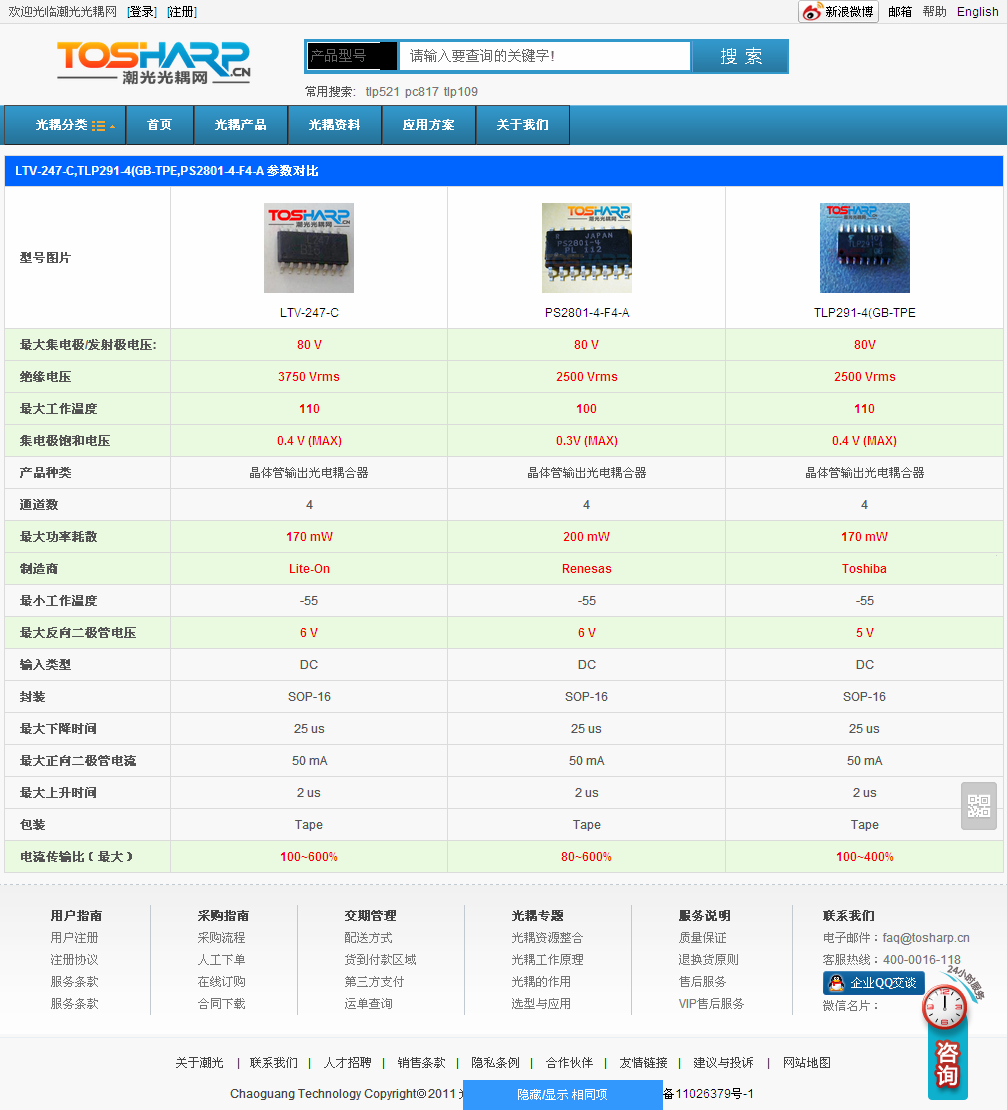Screen dimensions: 1007x1110
Task: Click the keyword search input field
Action: (544, 56)
